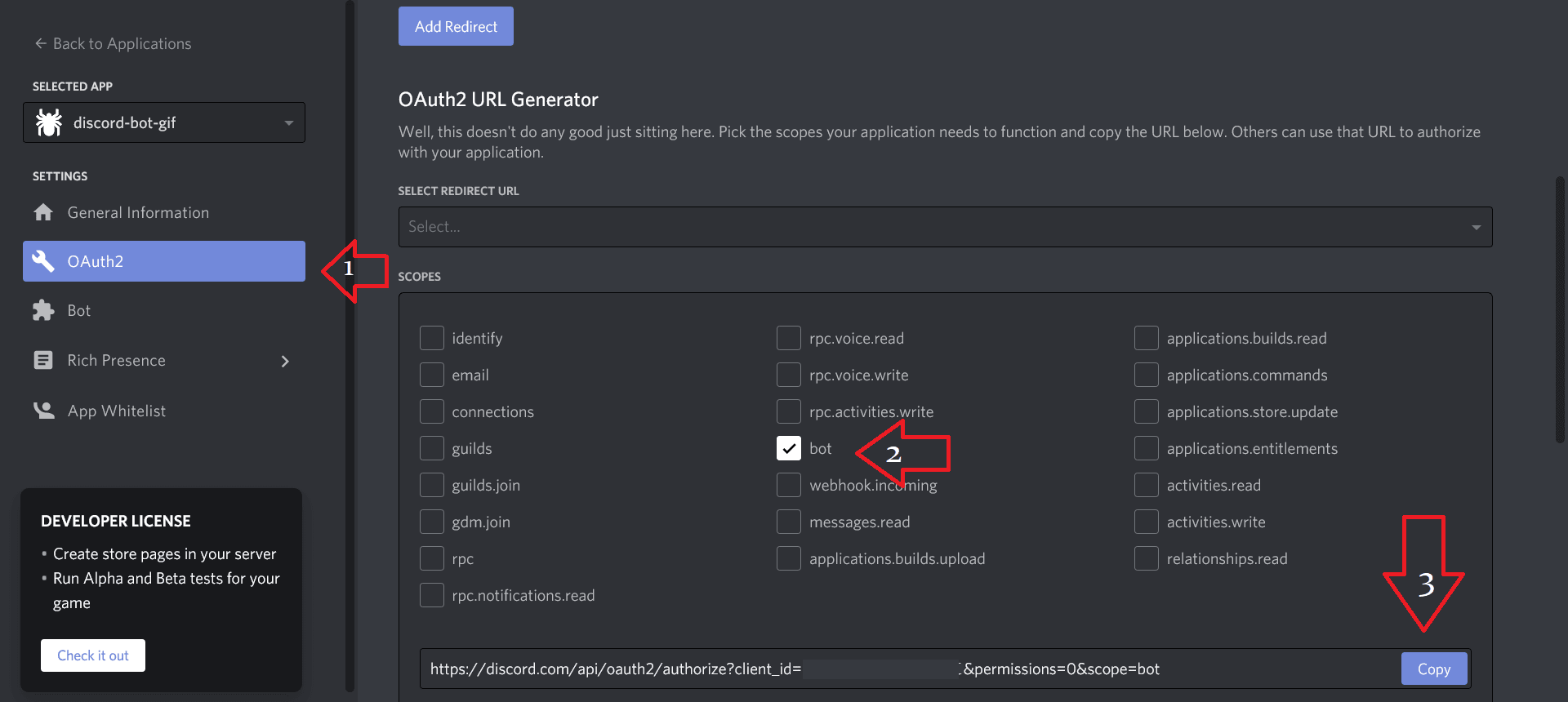Enable the activities.write scope checkbox
The image size is (1568, 702).
pos(1147,522)
